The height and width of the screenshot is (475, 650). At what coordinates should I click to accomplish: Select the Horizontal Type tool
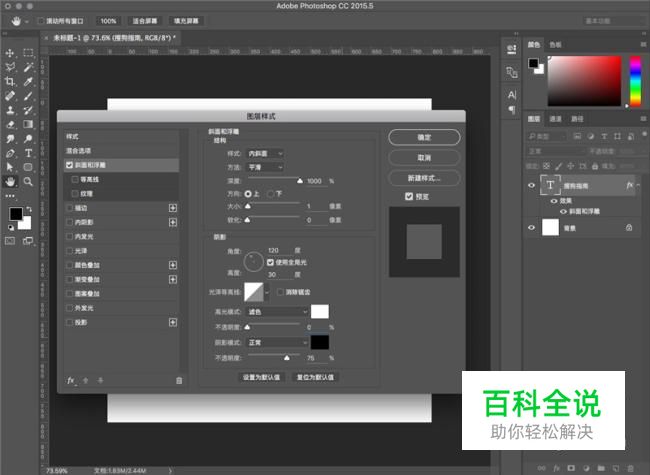coord(28,153)
